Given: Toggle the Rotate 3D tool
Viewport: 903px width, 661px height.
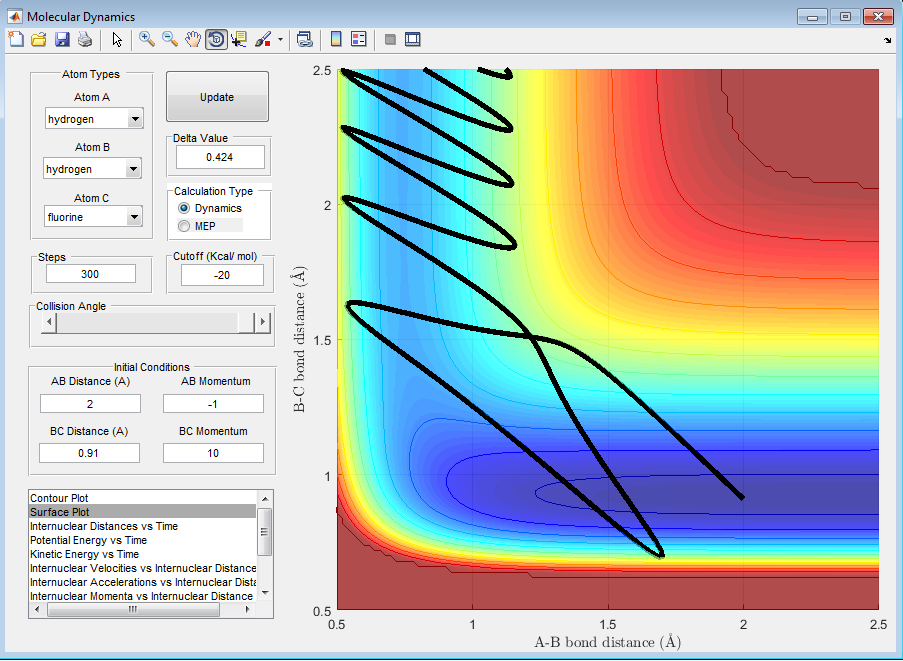Looking at the screenshot, I should pos(216,39).
